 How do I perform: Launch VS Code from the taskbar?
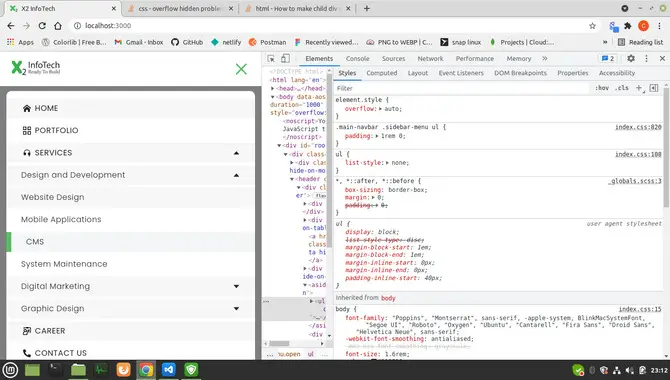point(168,370)
